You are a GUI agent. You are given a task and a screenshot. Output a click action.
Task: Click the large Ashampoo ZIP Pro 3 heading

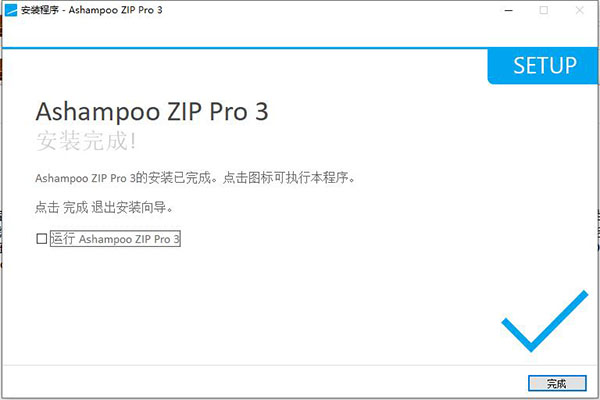[x=152, y=111]
